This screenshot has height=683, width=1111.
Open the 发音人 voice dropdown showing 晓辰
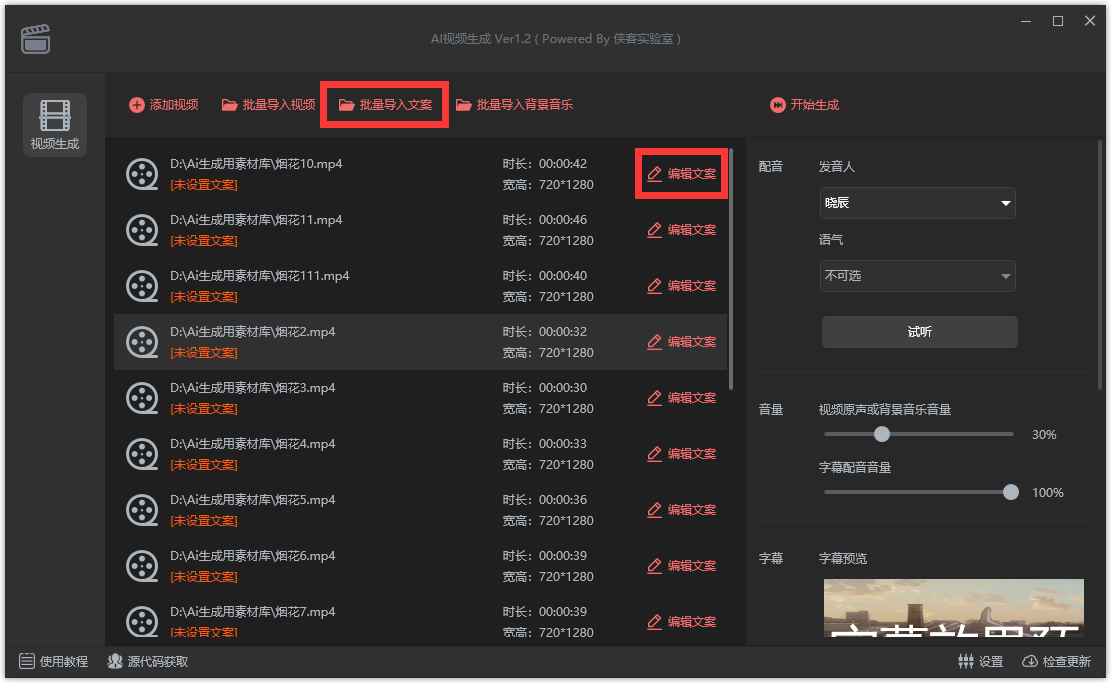pyautogui.click(x=917, y=203)
